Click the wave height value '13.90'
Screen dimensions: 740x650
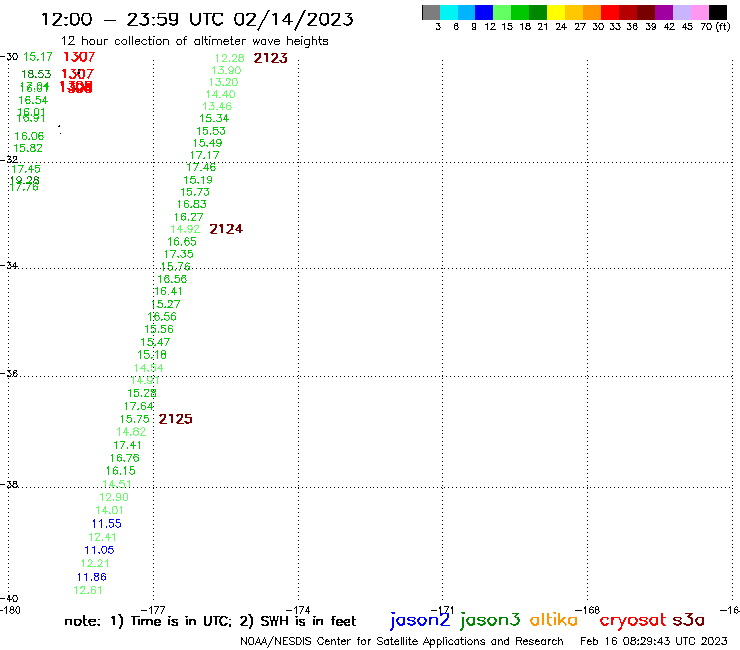(x=226, y=70)
